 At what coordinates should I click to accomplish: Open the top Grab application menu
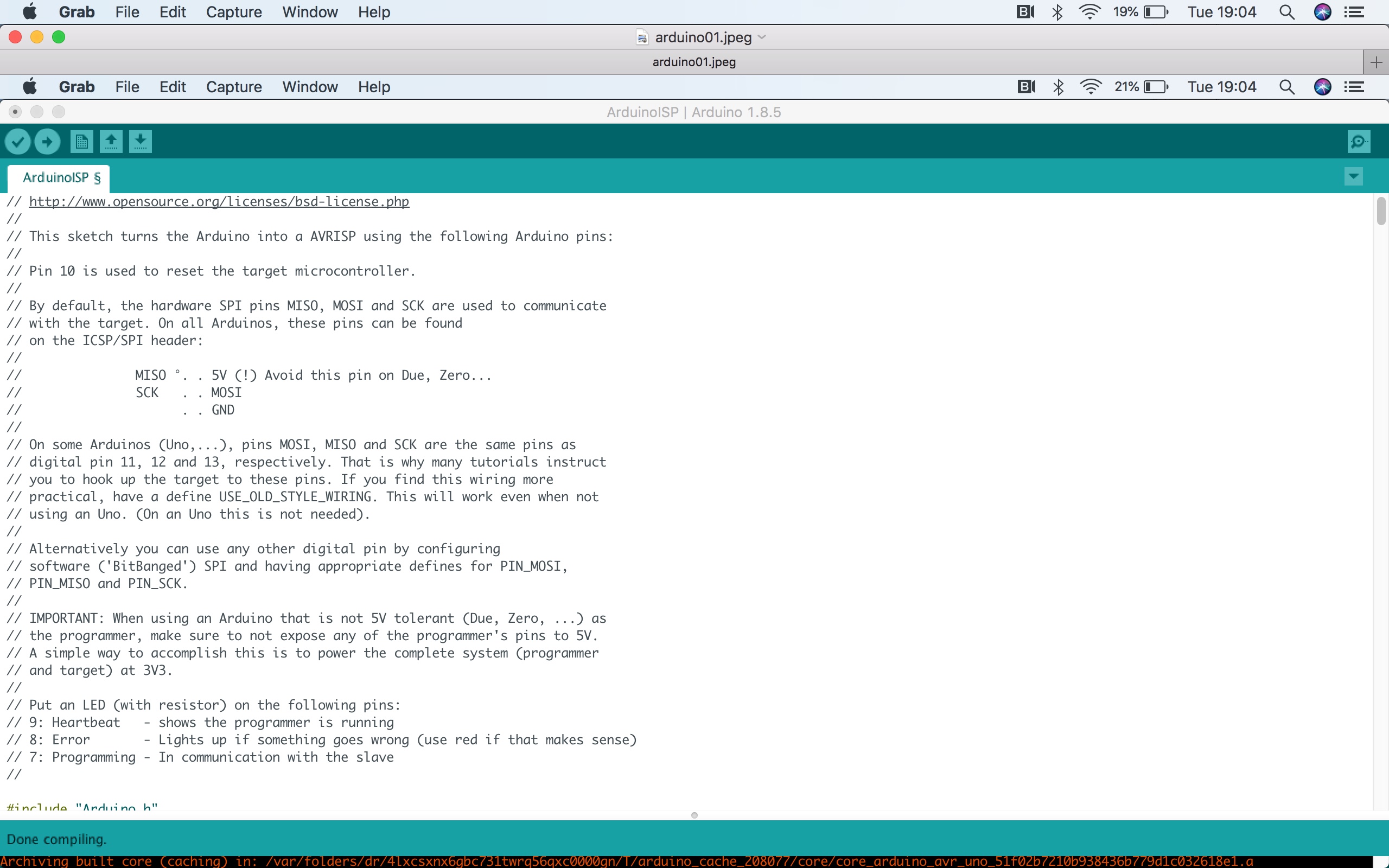(77, 12)
